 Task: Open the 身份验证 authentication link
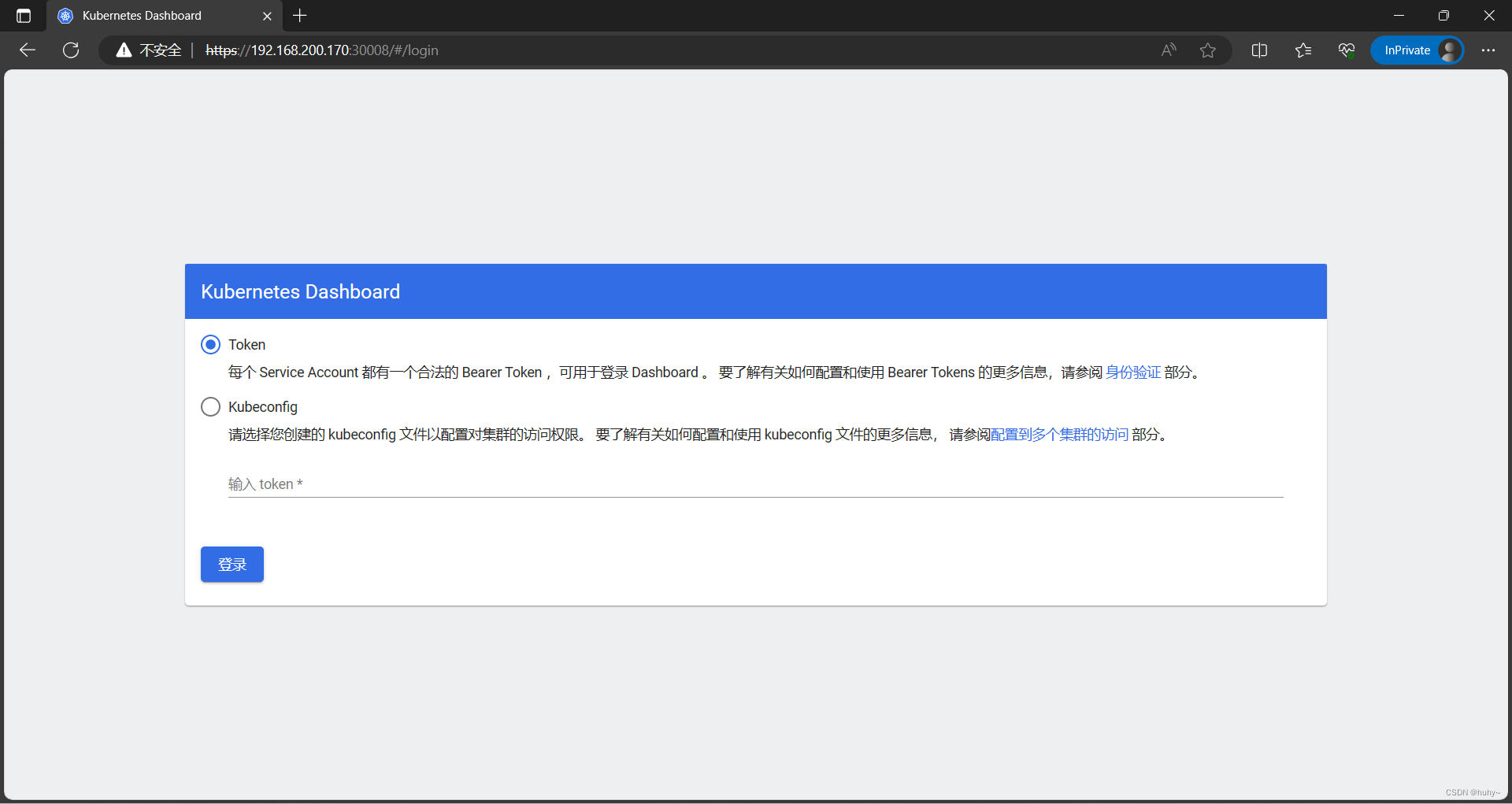[x=1133, y=372]
